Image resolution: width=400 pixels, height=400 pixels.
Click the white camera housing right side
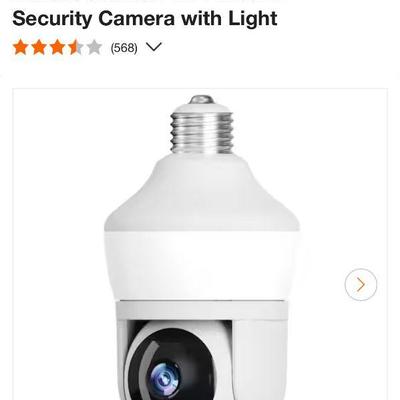pyautogui.click(x=258, y=360)
